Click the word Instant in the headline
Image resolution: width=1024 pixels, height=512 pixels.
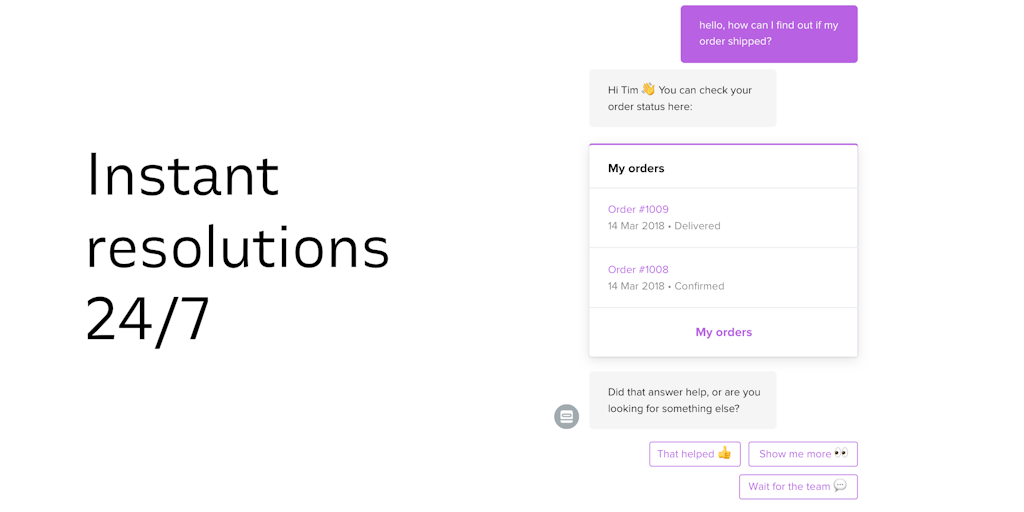(x=183, y=175)
